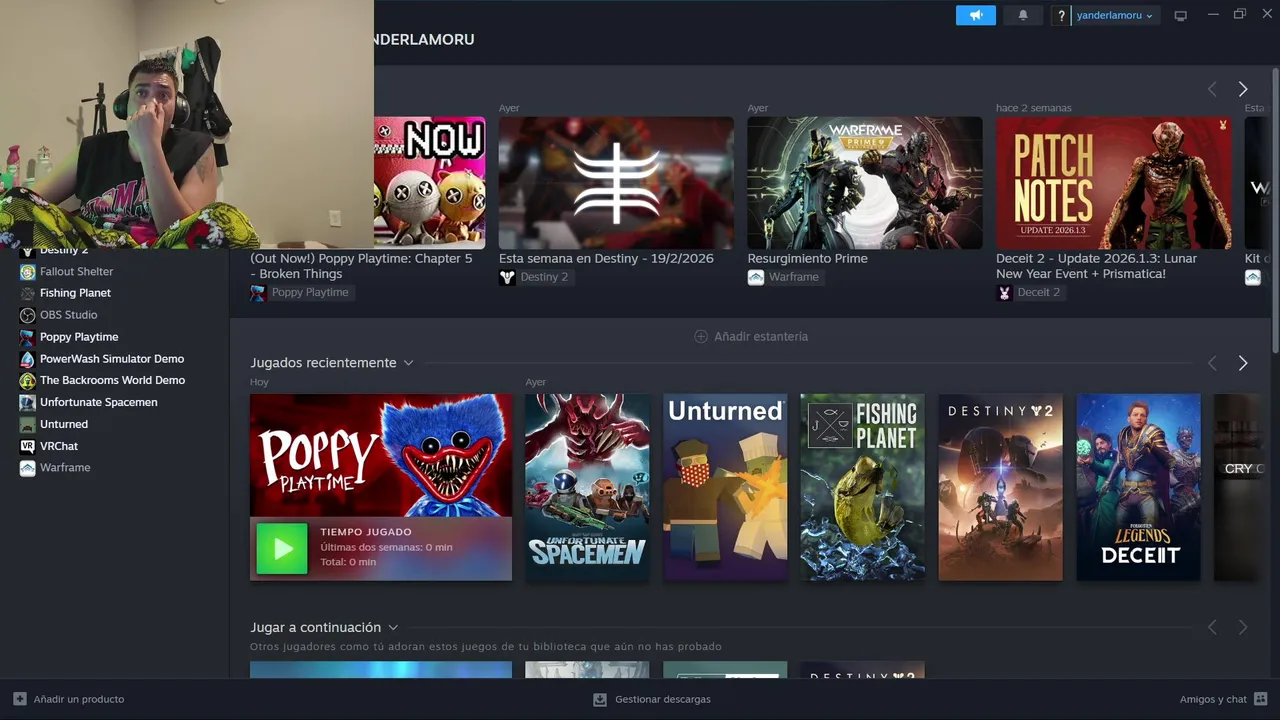The height and width of the screenshot is (720, 1280).
Task: Open the Deceit game capsule
Action: [1138, 487]
